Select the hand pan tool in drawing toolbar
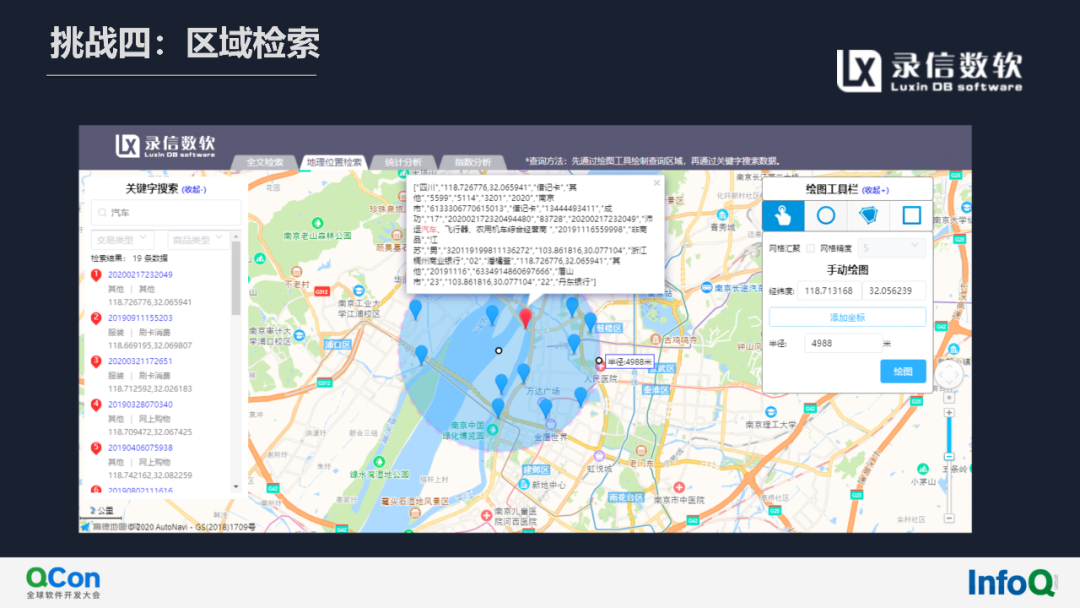Viewport: 1080px width, 608px height. pyautogui.click(x=783, y=216)
